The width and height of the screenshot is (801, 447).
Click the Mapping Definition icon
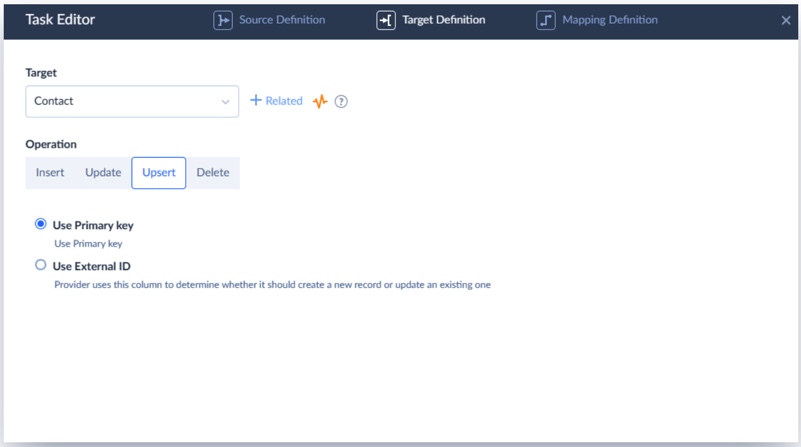pyautogui.click(x=546, y=20)
